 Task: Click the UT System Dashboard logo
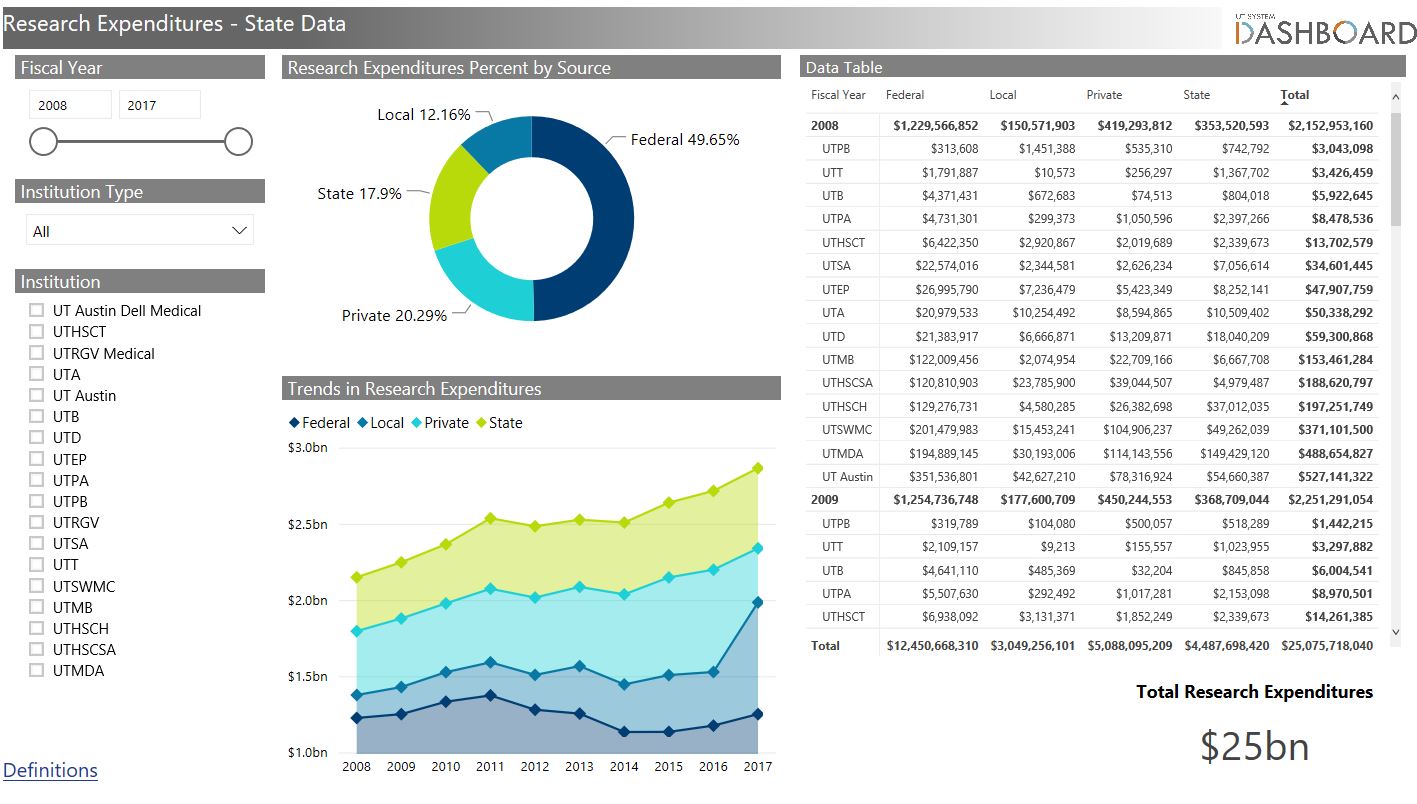tap(1325, 30)
